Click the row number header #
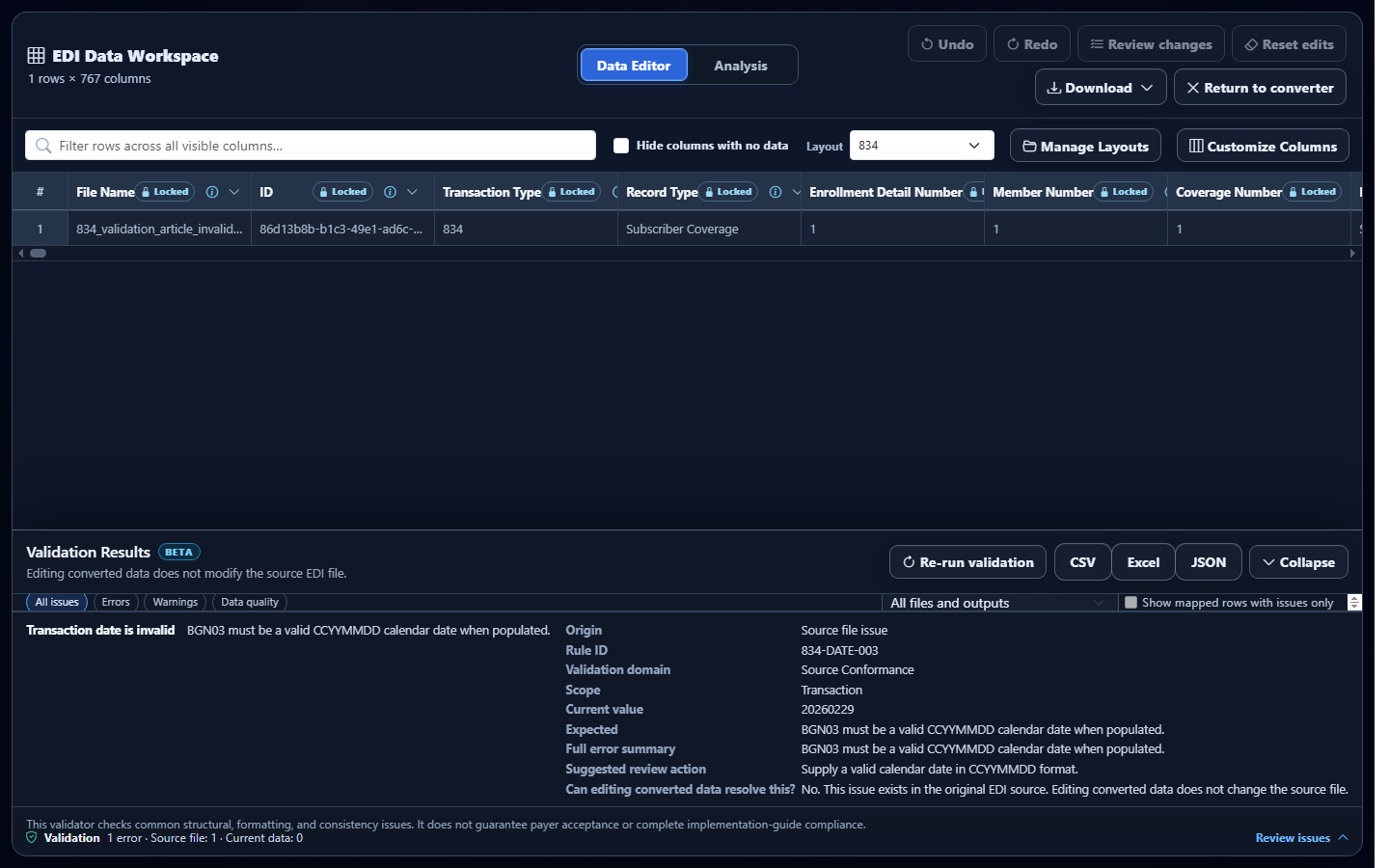1389x868 pixels. 40,192
